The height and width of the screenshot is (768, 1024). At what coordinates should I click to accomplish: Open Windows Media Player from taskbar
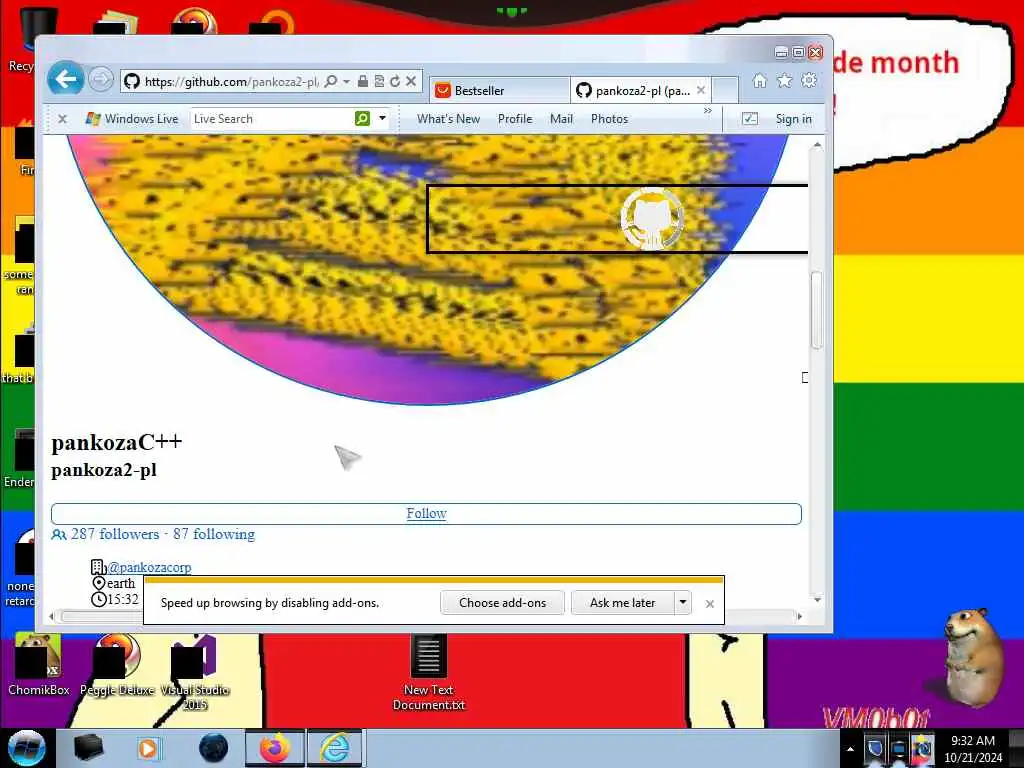tap(148, 748)
